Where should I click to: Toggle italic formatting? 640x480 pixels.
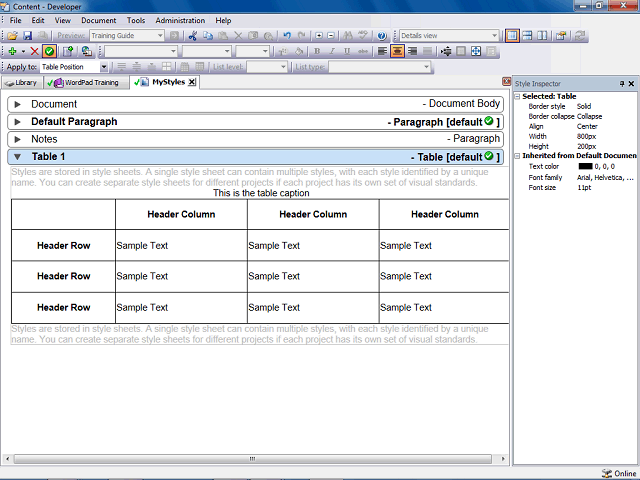pos(332,51)
